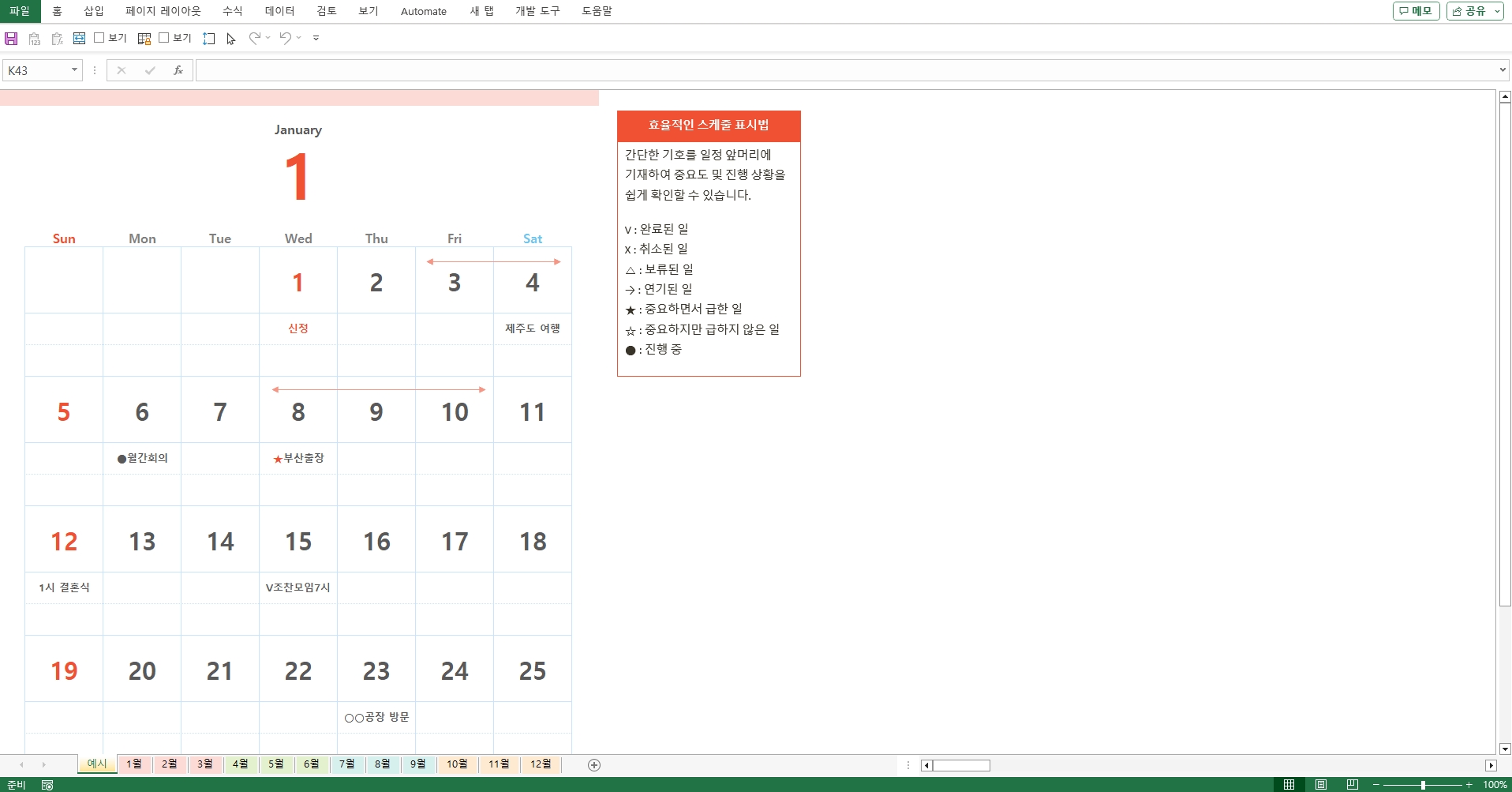Image resolution: width=1512 pixels, height=792 pixels.
Task: Click the blue column-width fit icon
Action: tap(79, 38)
